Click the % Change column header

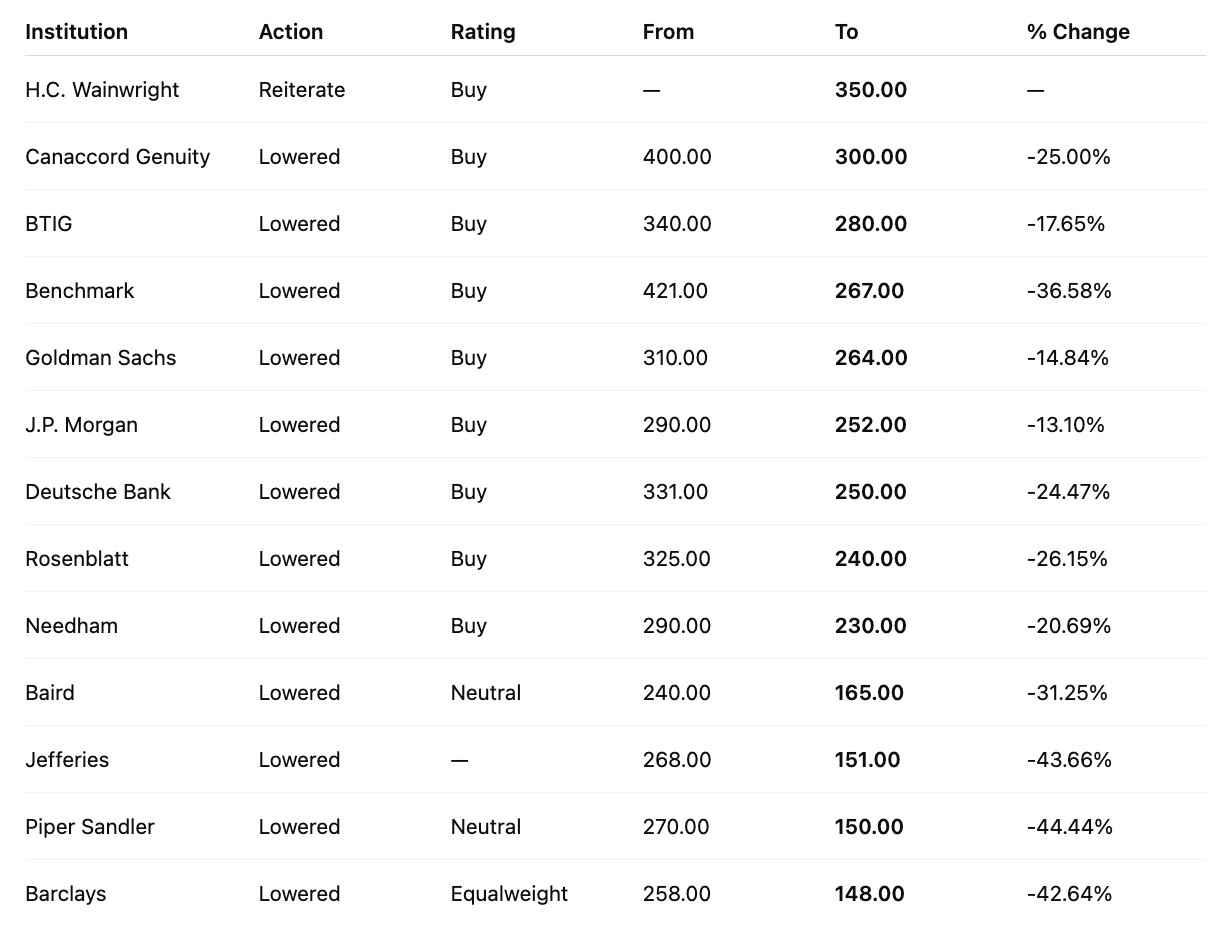[x=1078, y=32]
